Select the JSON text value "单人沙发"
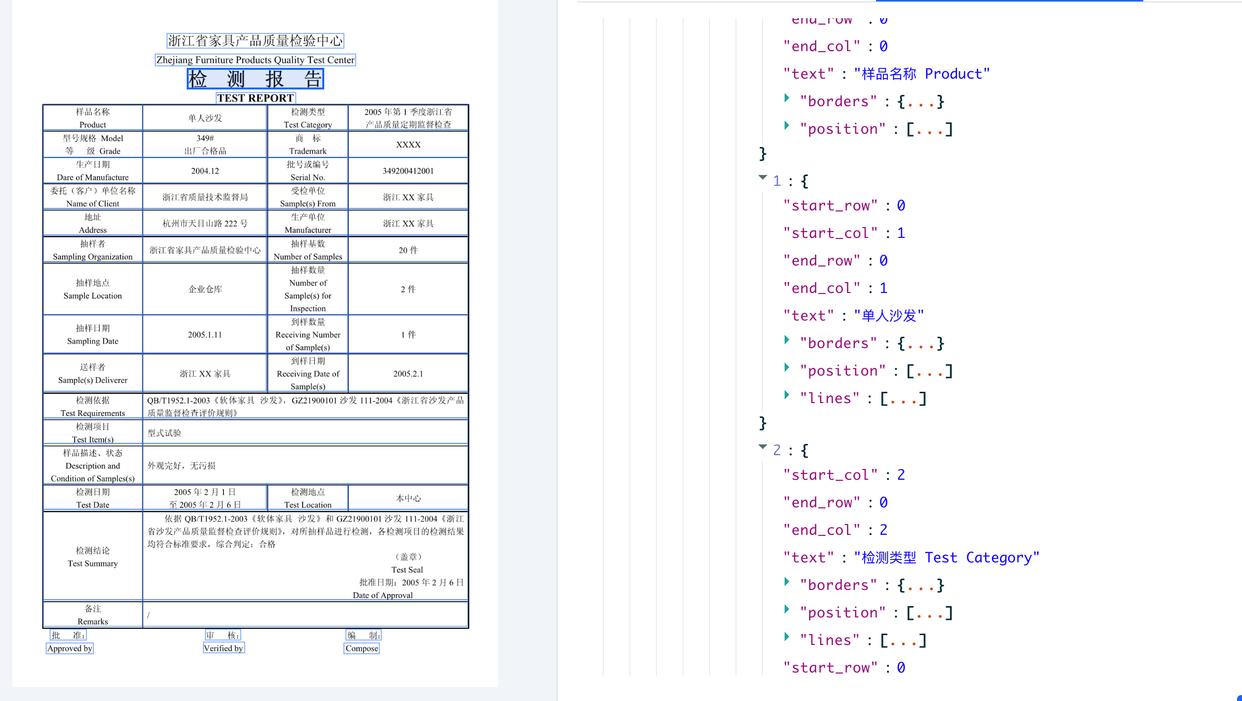The height and width of the screenshot is (701, 1242). coord(889,316)
